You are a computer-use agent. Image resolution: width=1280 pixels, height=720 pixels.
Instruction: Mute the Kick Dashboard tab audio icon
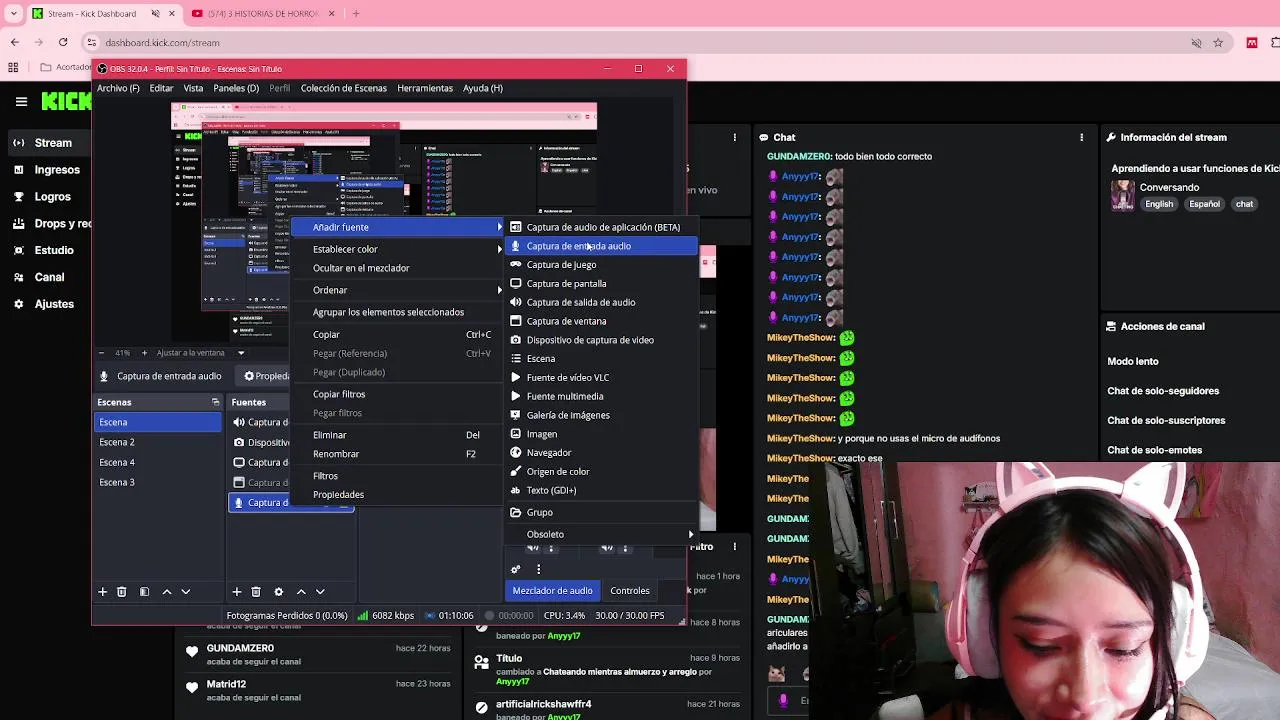point(155,13)
